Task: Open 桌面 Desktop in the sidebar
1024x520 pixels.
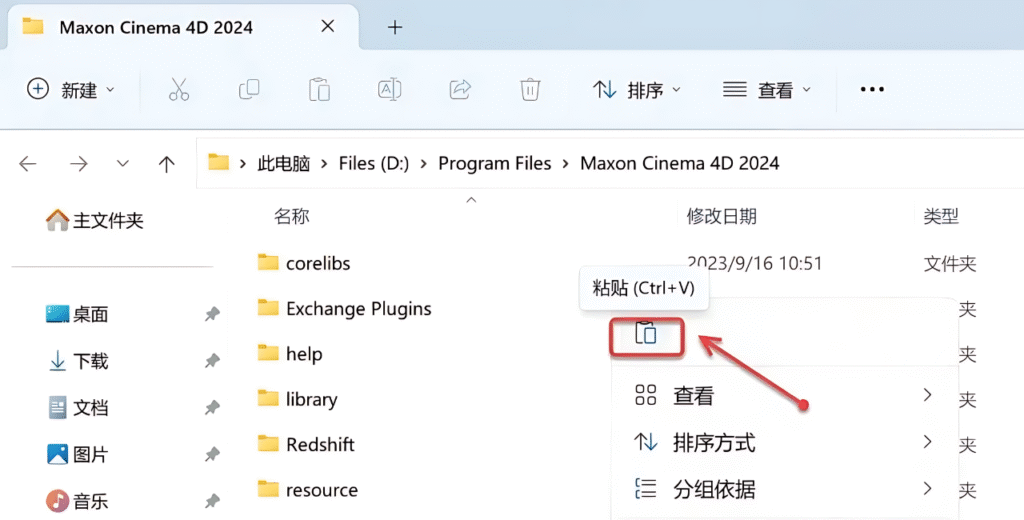Action: point(77,314)
